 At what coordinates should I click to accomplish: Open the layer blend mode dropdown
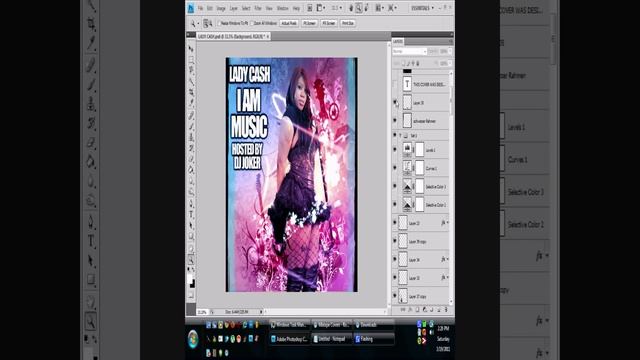pos(409,51)
